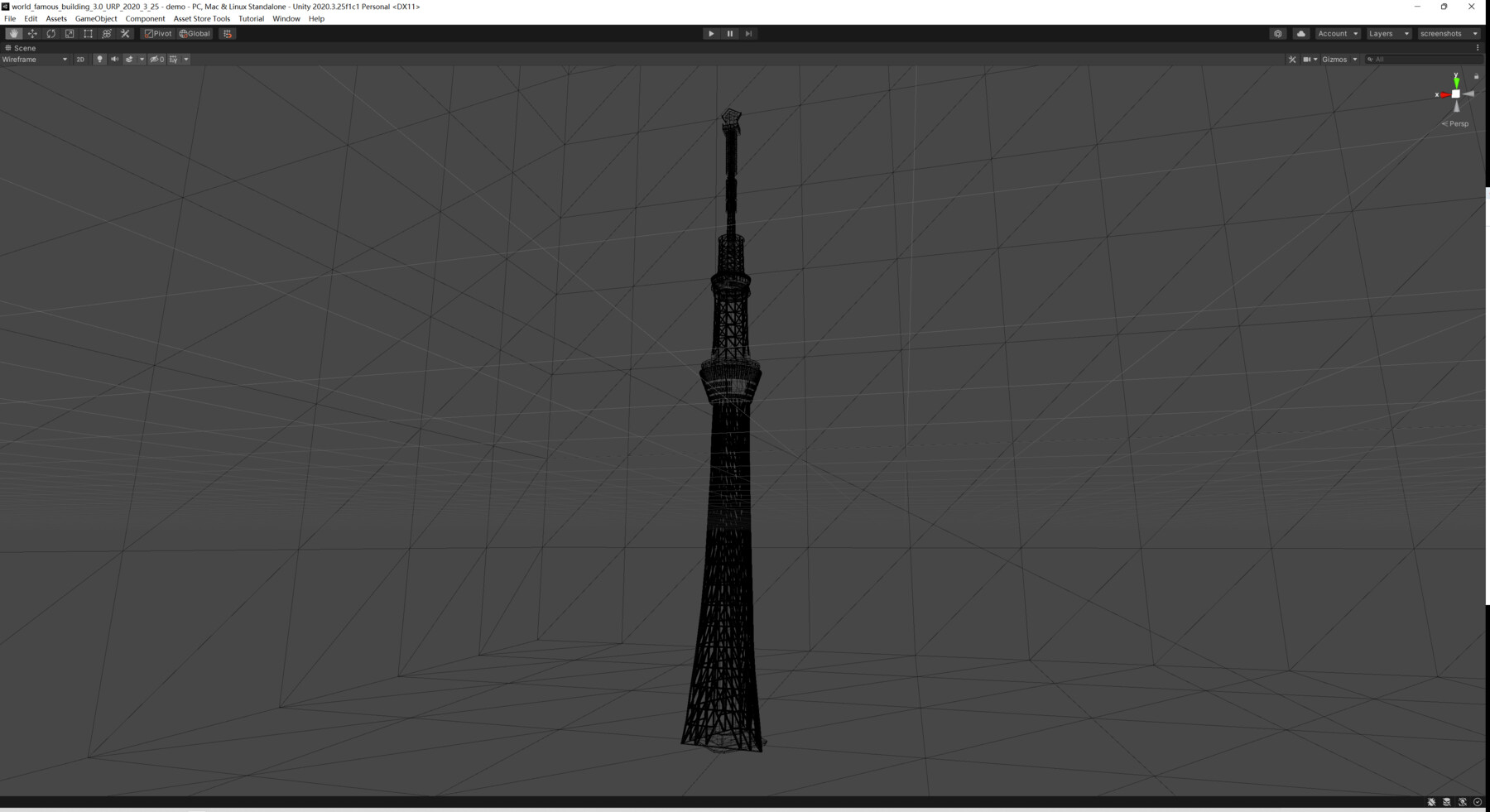Click the Unity cloud services icon
This screenshot has height=812, width=1490.
click(1300, 33)
